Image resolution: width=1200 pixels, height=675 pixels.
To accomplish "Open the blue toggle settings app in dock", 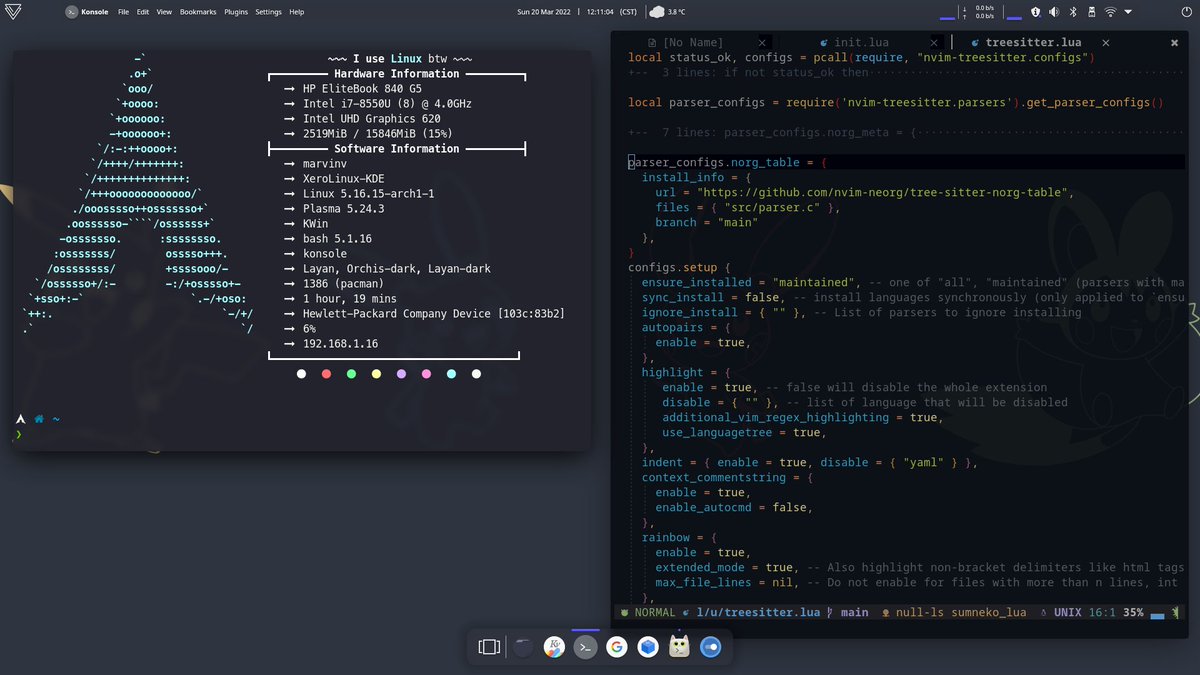I will pyautogui.click(x=710, y=647).
